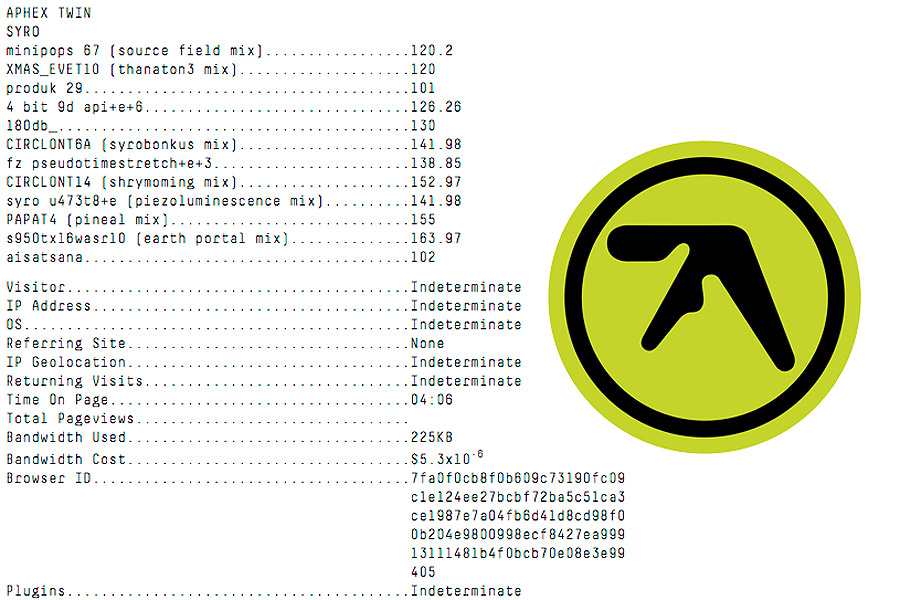Open the XMAS_EVET10 (thanaton3 mix) track

[122, 69]
